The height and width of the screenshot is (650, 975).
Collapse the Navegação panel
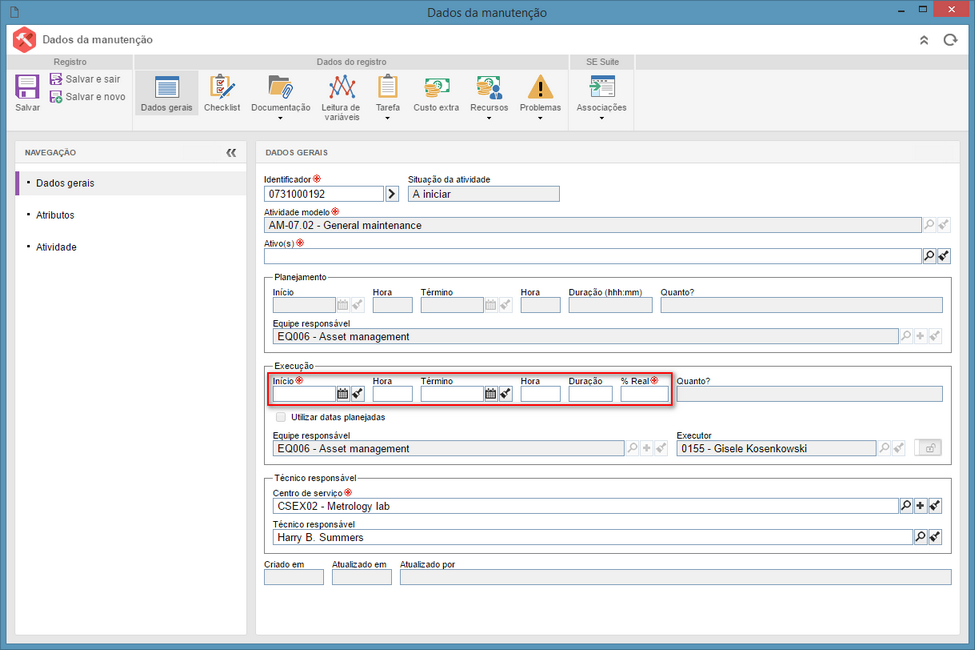click(x=231, y=152)
